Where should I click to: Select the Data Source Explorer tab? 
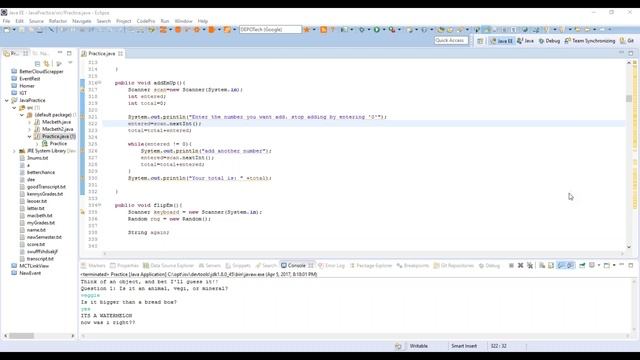click(168, 265)
